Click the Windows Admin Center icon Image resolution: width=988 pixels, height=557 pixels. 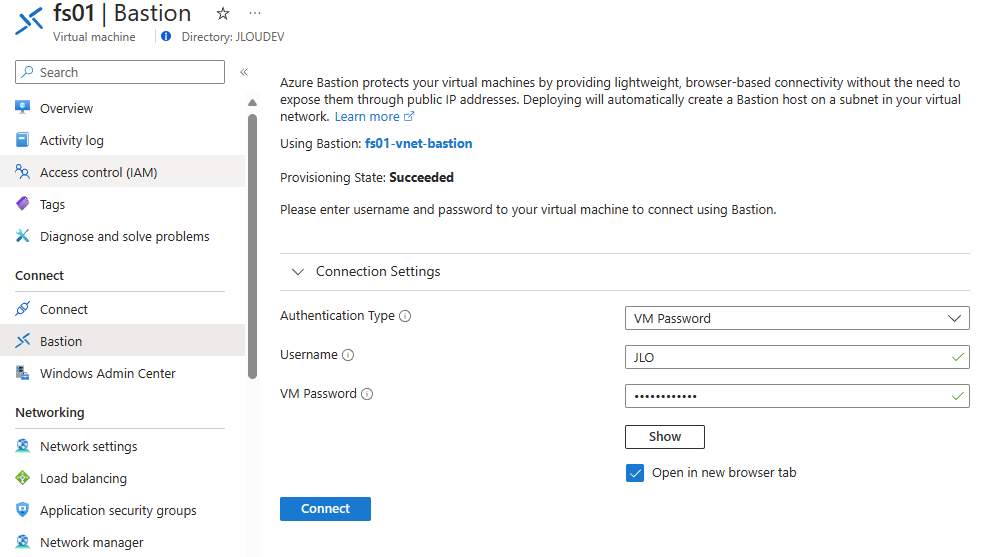point(23,373)
